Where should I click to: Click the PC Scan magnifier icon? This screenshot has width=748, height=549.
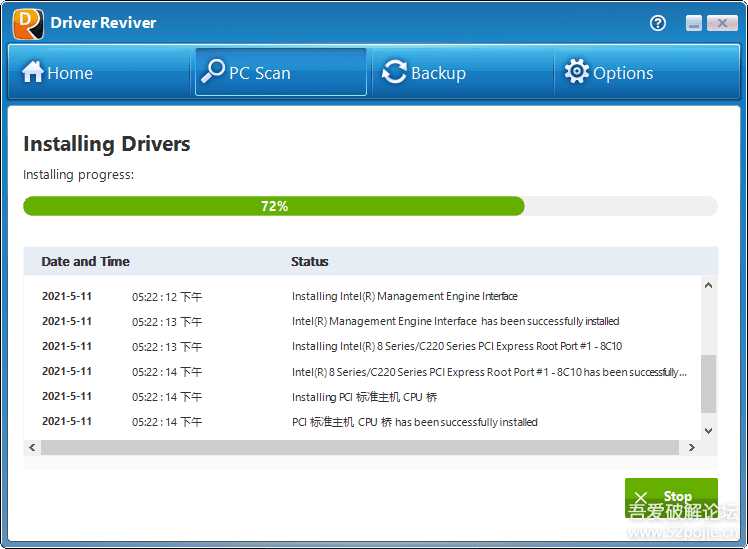tap(212, 72)
